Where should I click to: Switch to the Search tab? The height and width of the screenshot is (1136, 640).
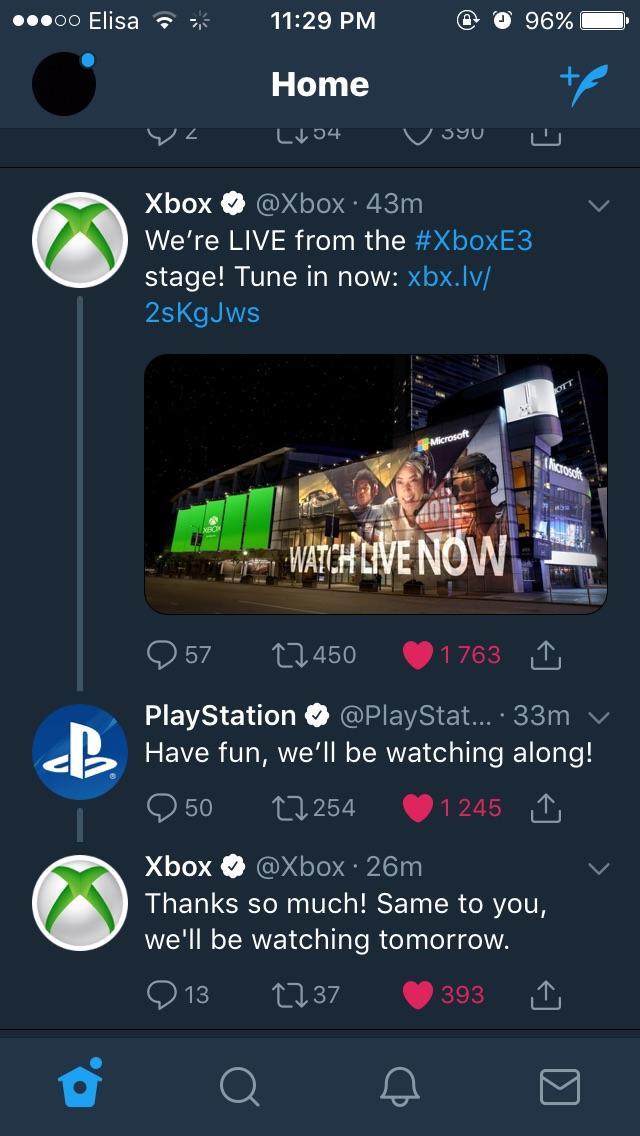point(239,1086)
